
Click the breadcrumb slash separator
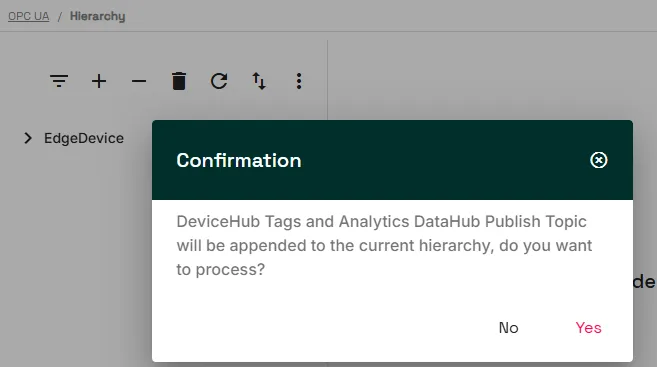(x=59, y=17)
